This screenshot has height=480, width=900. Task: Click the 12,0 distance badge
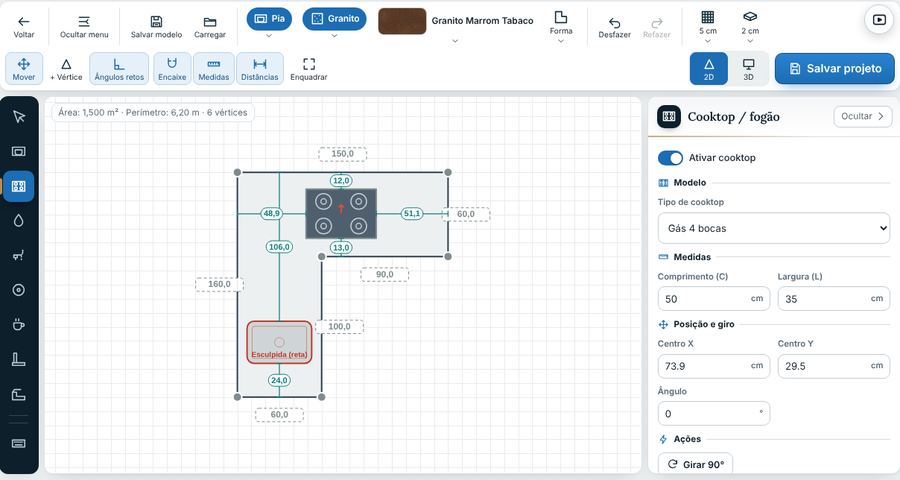coord(341,180)
